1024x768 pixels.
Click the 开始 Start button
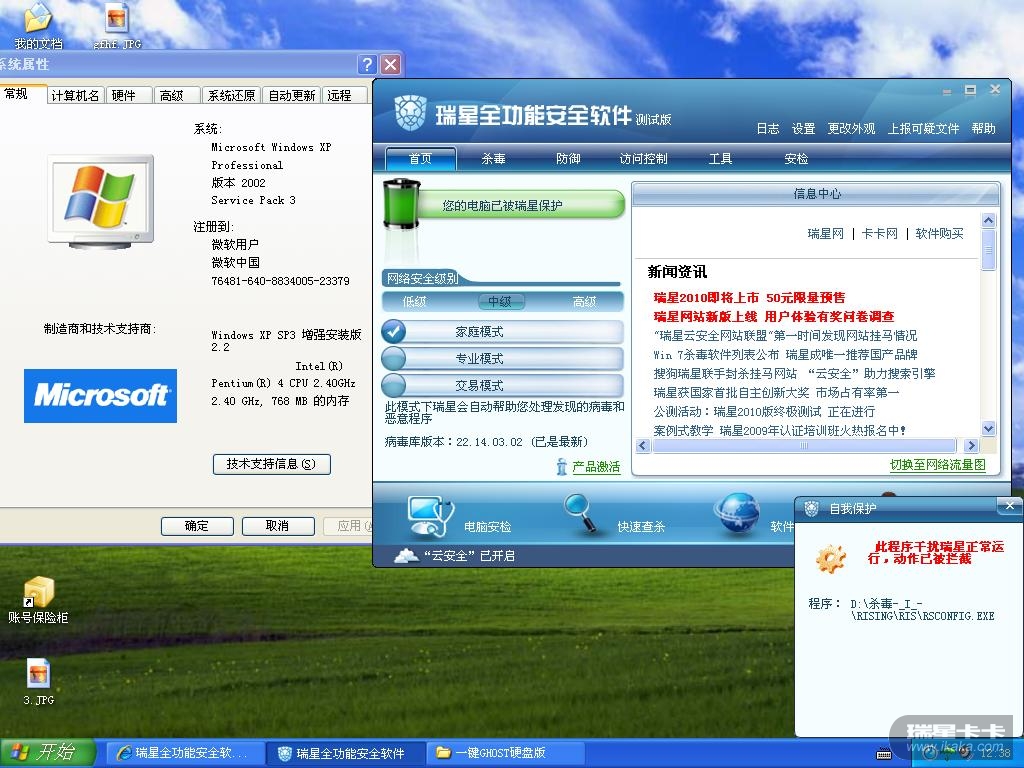48,753
